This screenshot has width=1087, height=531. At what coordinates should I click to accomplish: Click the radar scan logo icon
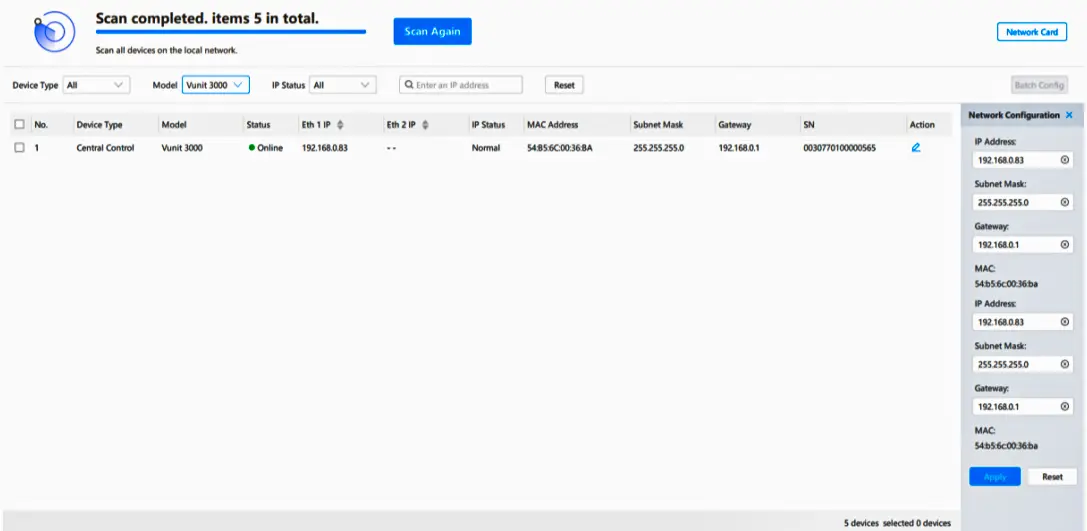53,33
